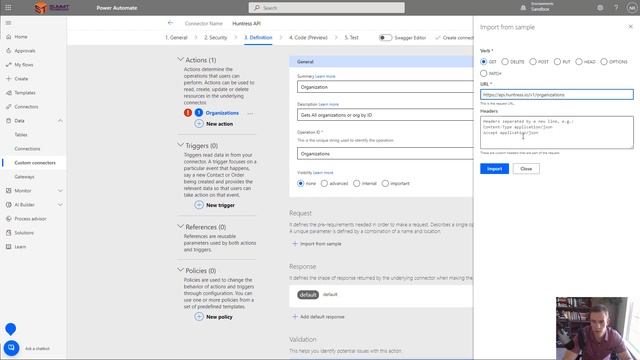Close the Import from sample panel
Viewport: 640px width, 360px height.
(630, 27)
